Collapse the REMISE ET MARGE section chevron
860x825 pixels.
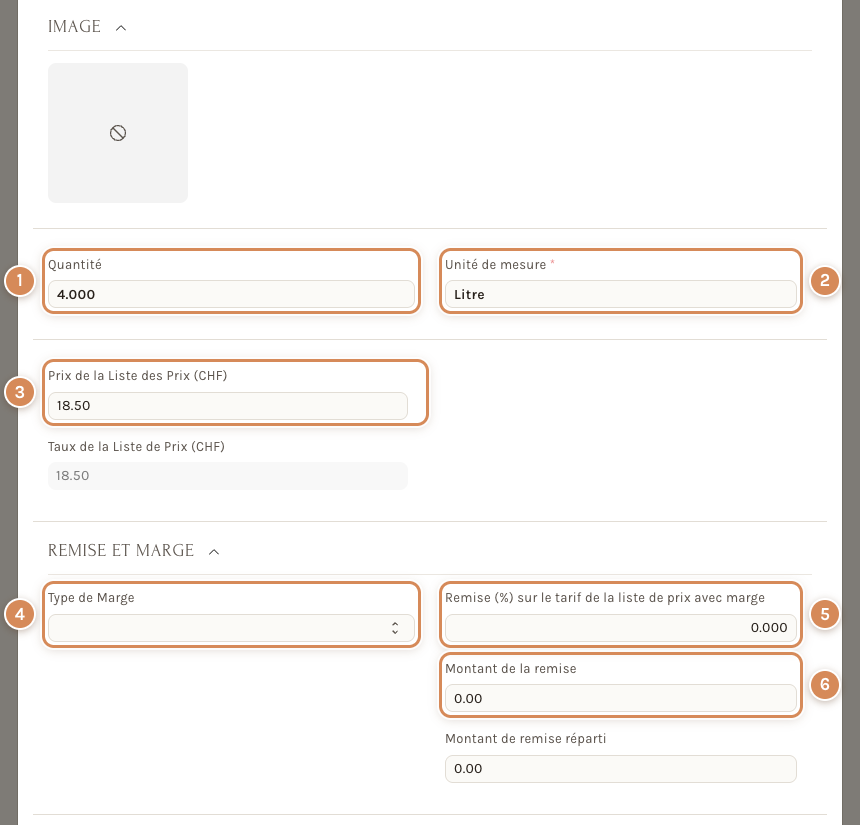tap(214, 552)
